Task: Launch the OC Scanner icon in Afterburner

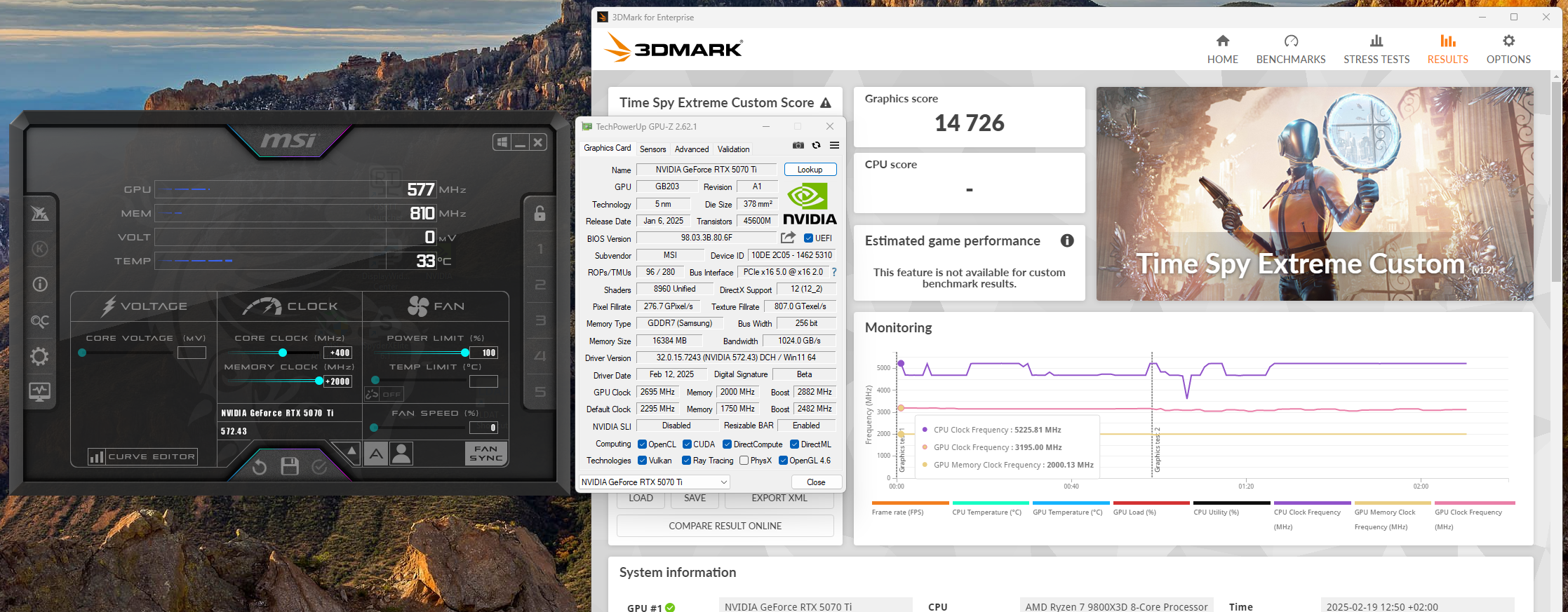Action: click(x=40, y=321)
